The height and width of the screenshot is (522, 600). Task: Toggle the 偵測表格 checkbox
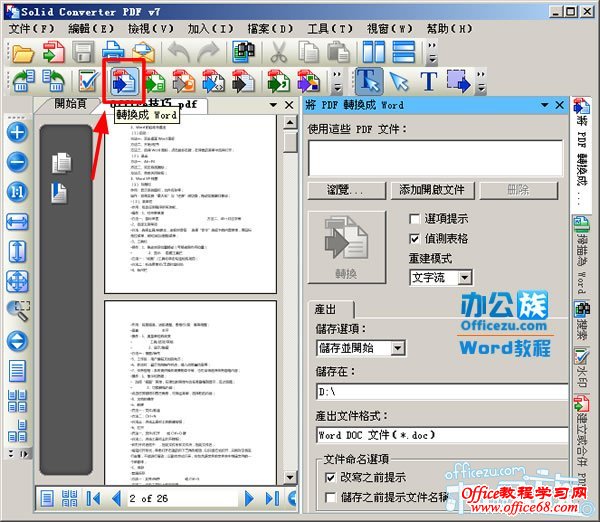click(414, 239)
